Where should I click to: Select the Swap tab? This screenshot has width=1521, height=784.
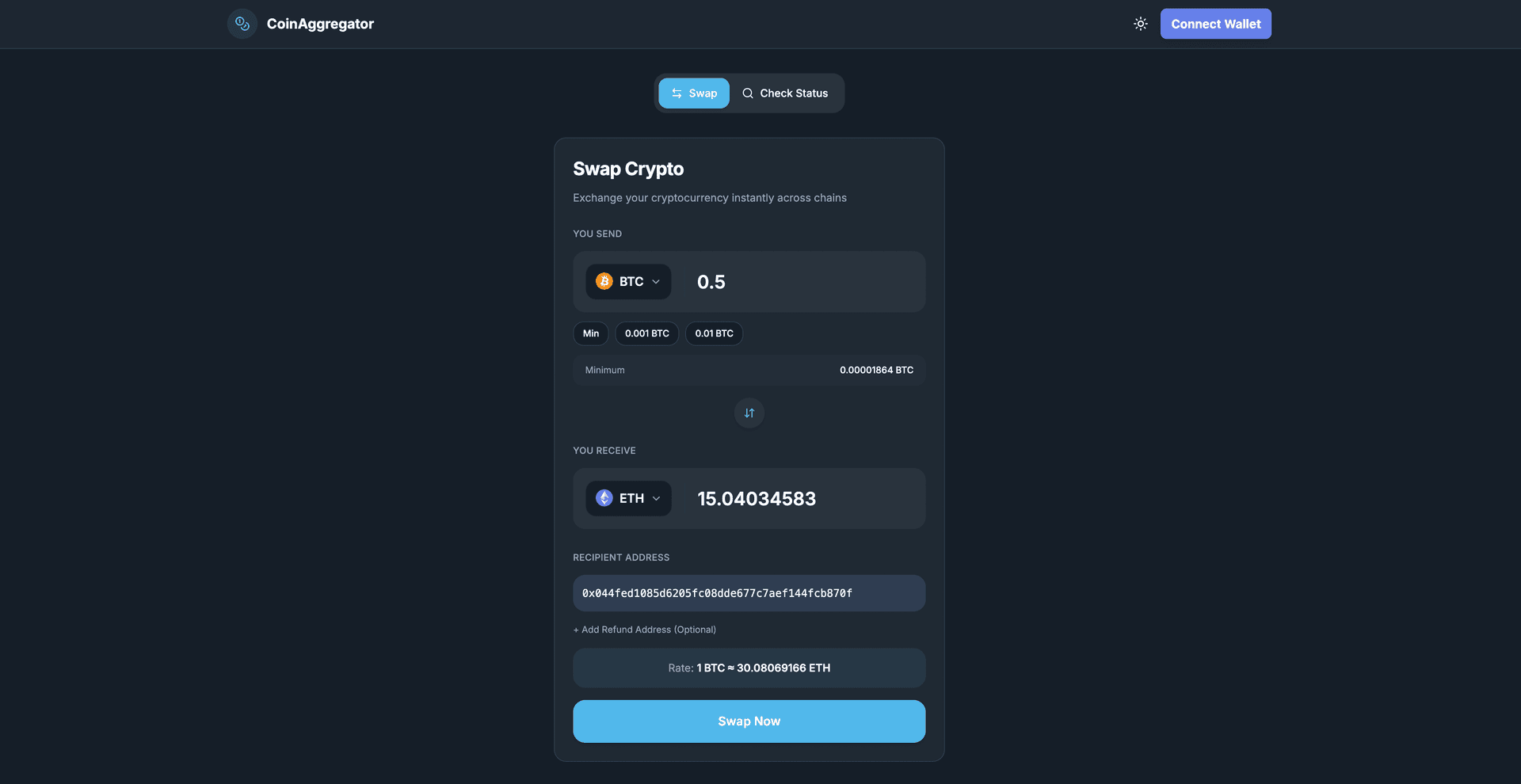[x=694, y=93]
